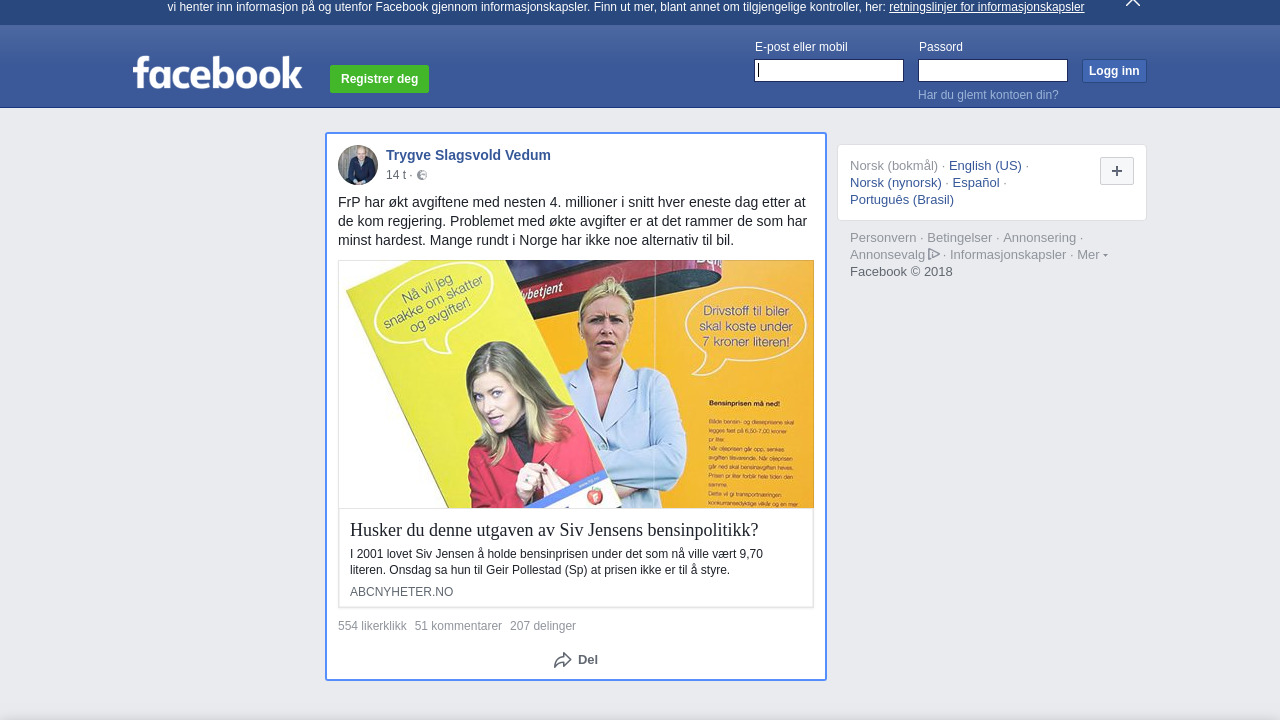This screenshot has height=720, width=1280.
Task: Open the Har du glemt kontoen din link
Action: [988, 95]
